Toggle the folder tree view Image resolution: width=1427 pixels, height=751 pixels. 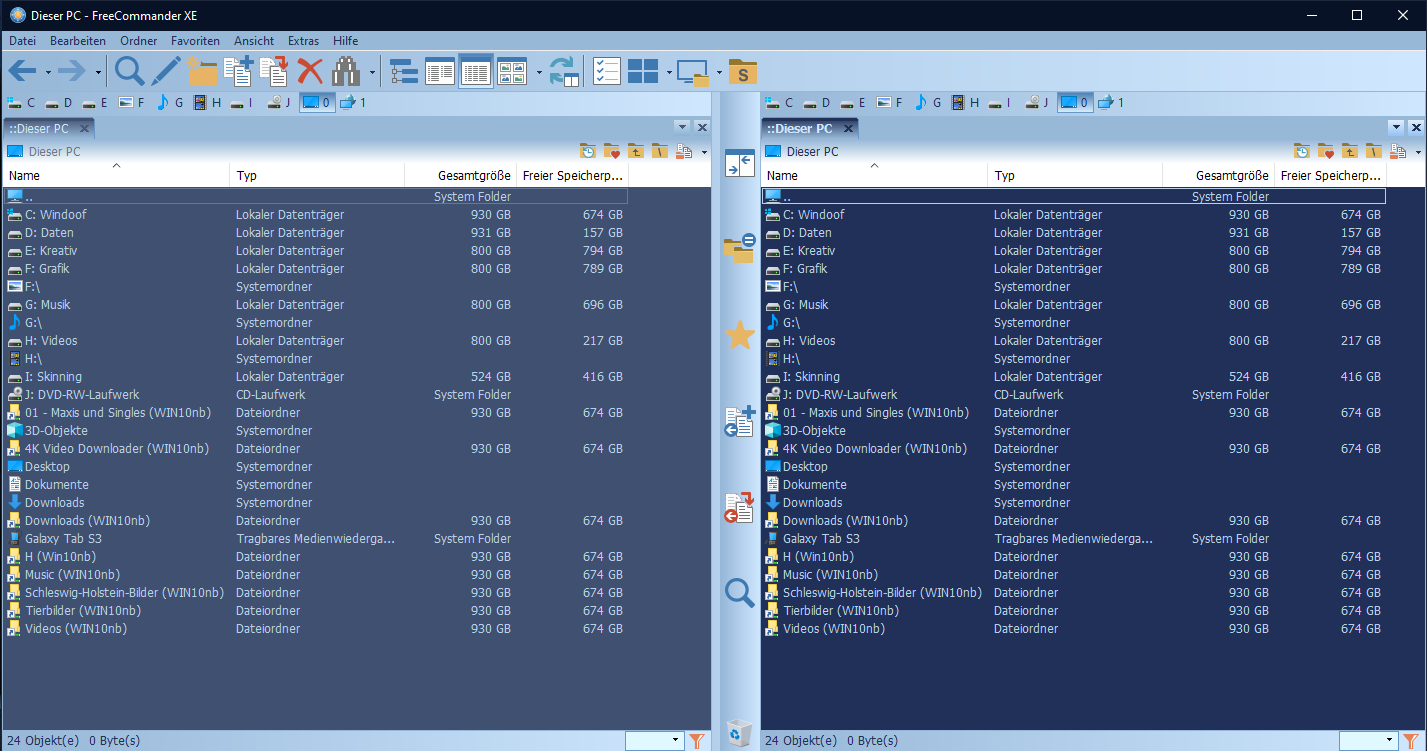click(404, 71)
